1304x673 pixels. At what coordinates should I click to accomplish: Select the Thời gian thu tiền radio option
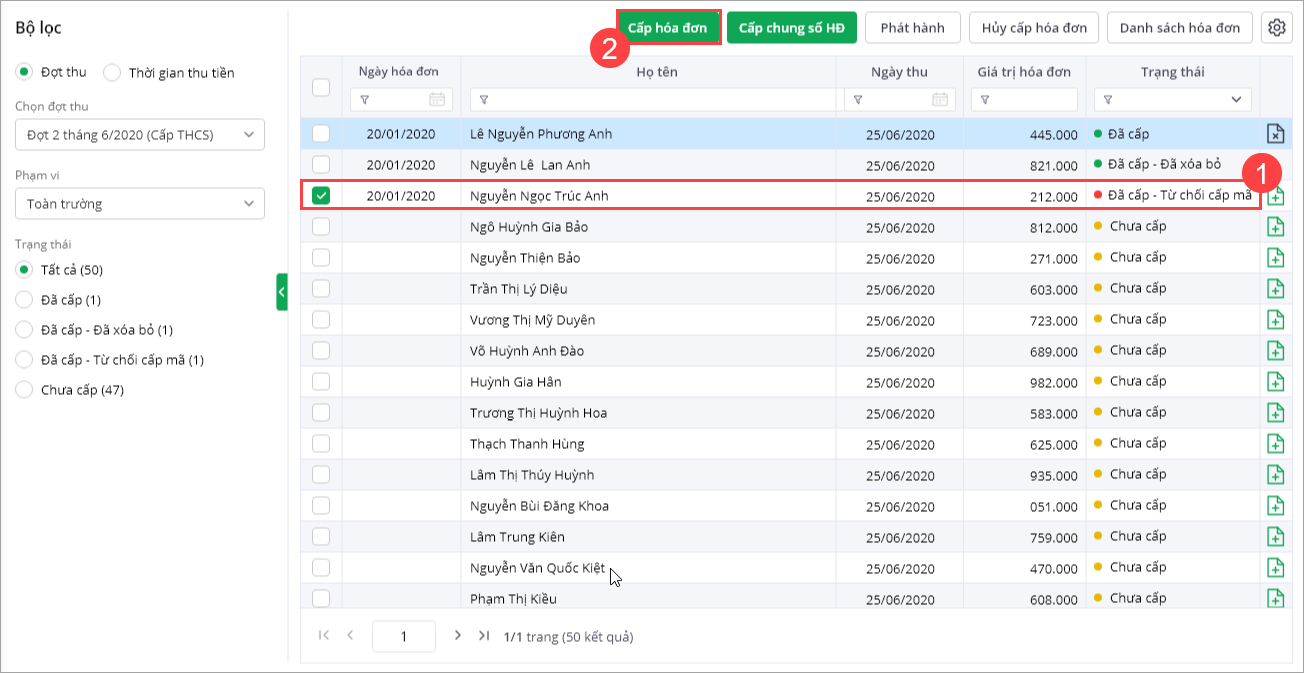[x=112, y=72]
